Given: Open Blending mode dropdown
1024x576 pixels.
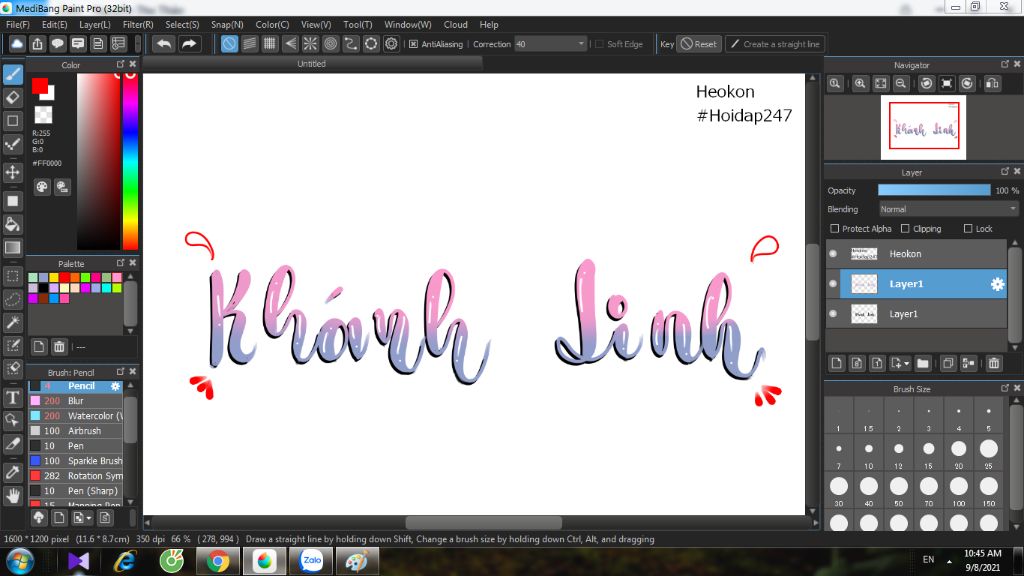Looking at the screenshot, I should (x=948, y=210).
